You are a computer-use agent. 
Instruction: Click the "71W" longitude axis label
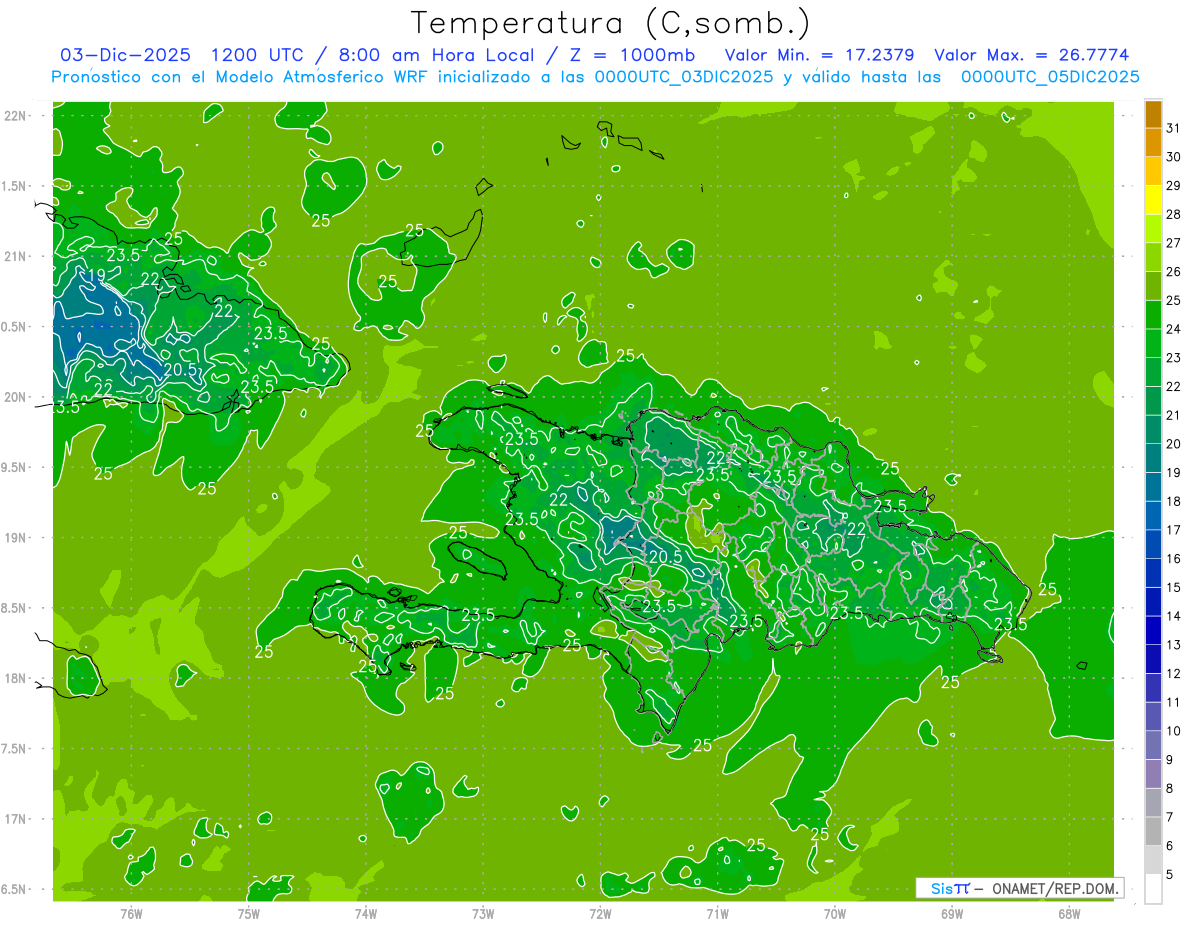tap(717, 914)
